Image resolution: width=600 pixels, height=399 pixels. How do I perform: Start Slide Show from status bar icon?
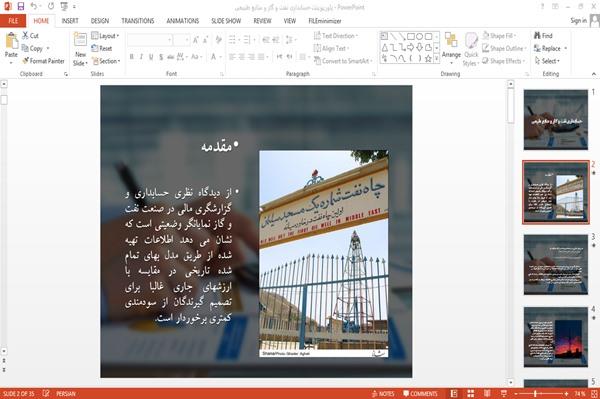(x=504, y=394)
